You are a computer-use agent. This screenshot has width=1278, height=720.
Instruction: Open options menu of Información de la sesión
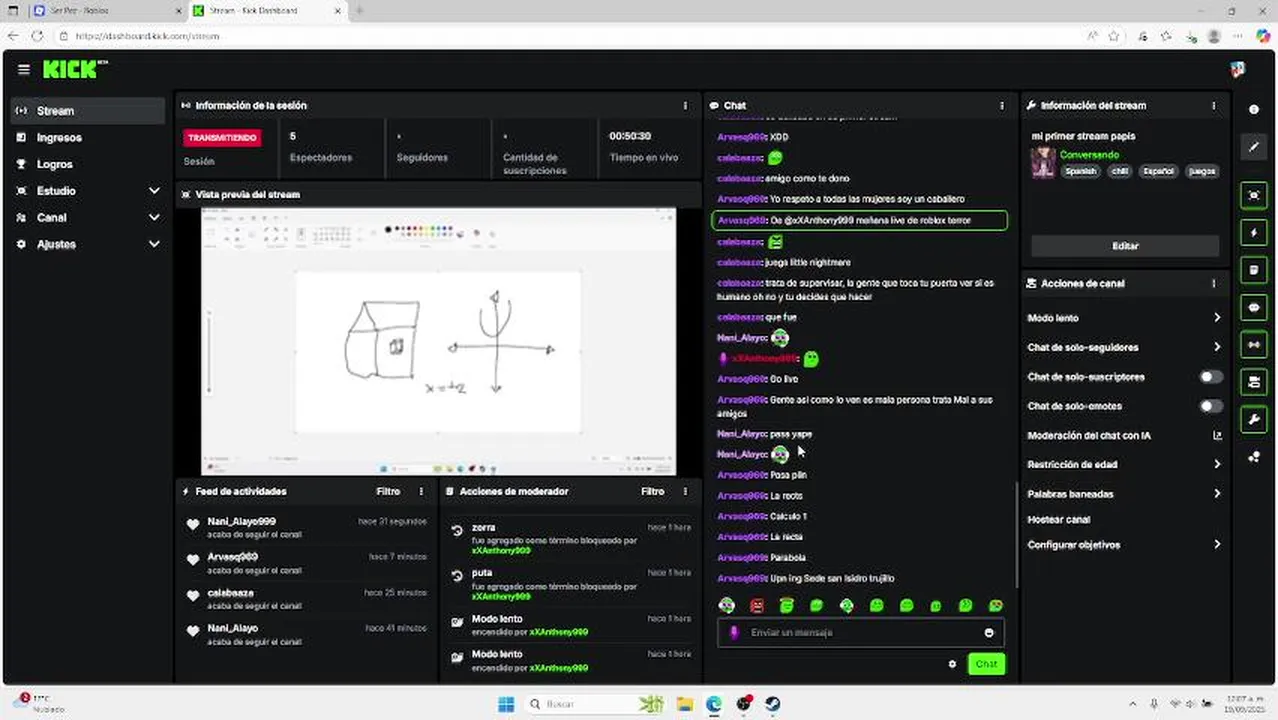click(x=685, y=105)
